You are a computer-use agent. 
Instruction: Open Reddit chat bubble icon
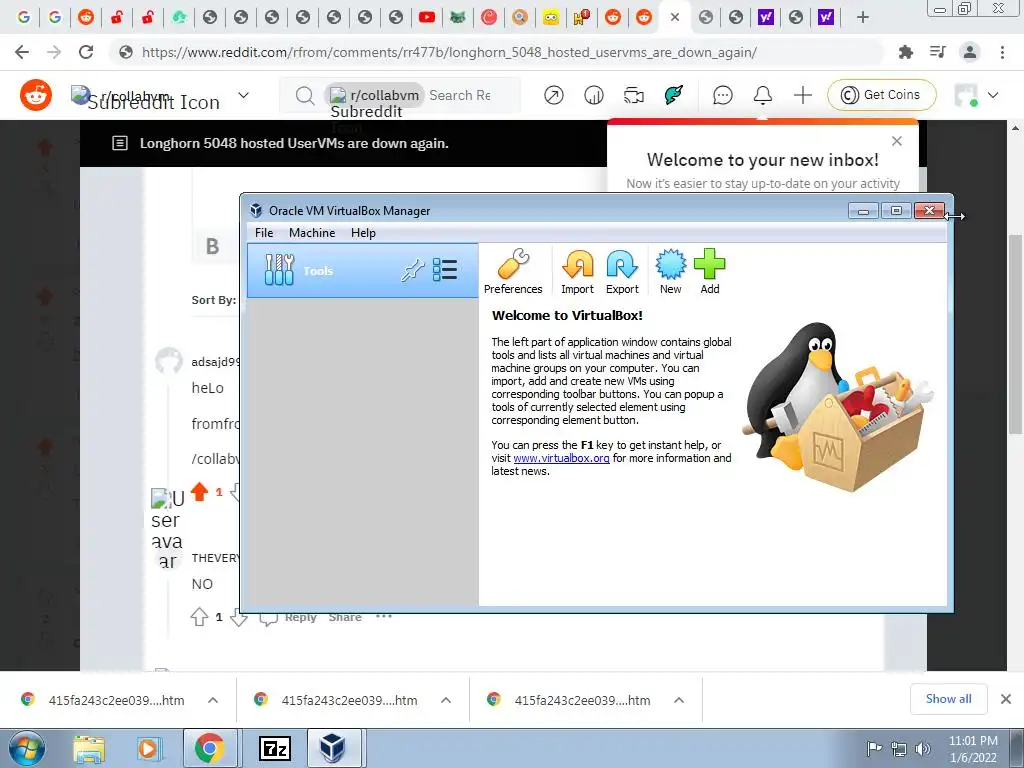(722, 95)
